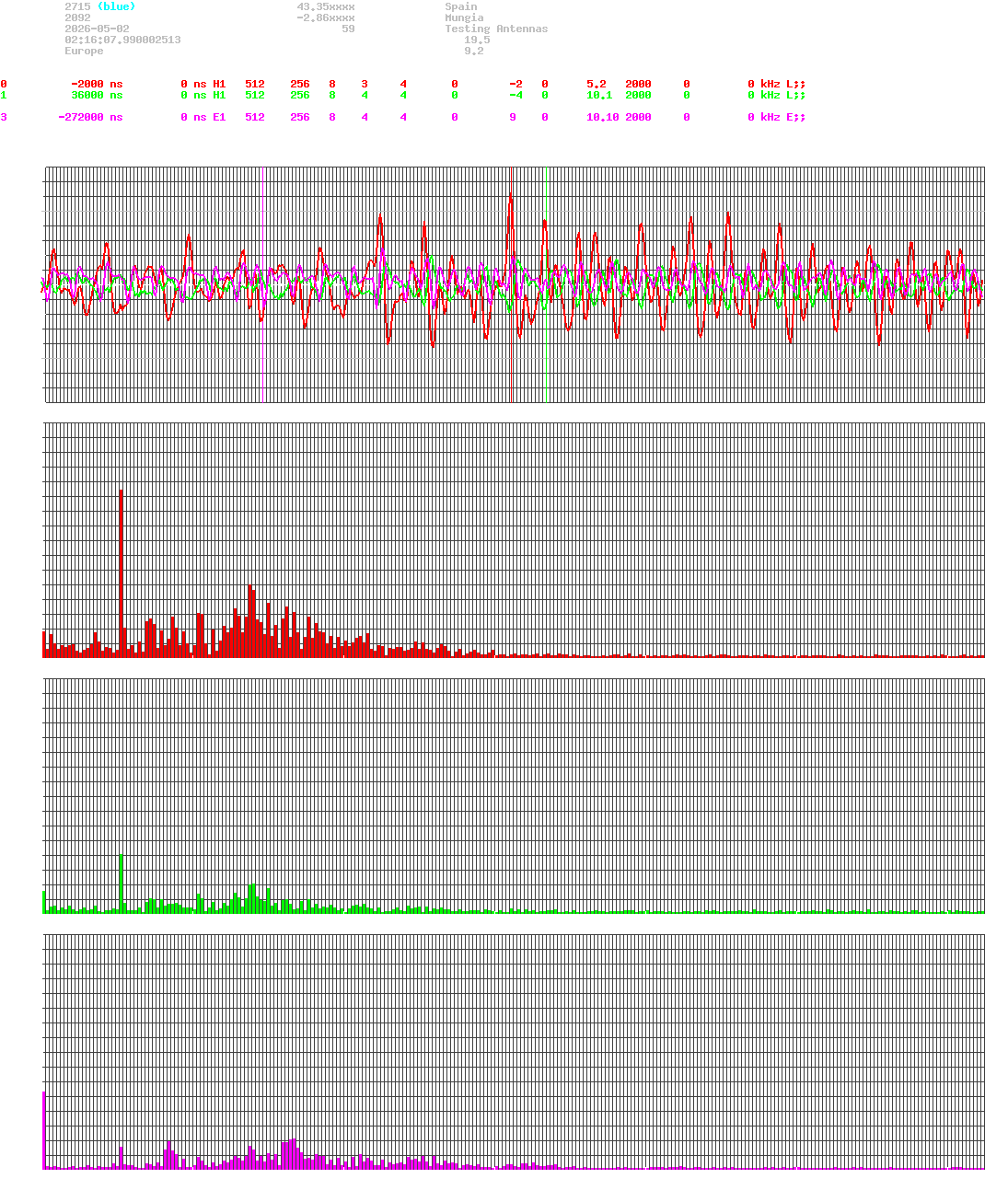Select the value "2092" in the header

click(77, 17)
